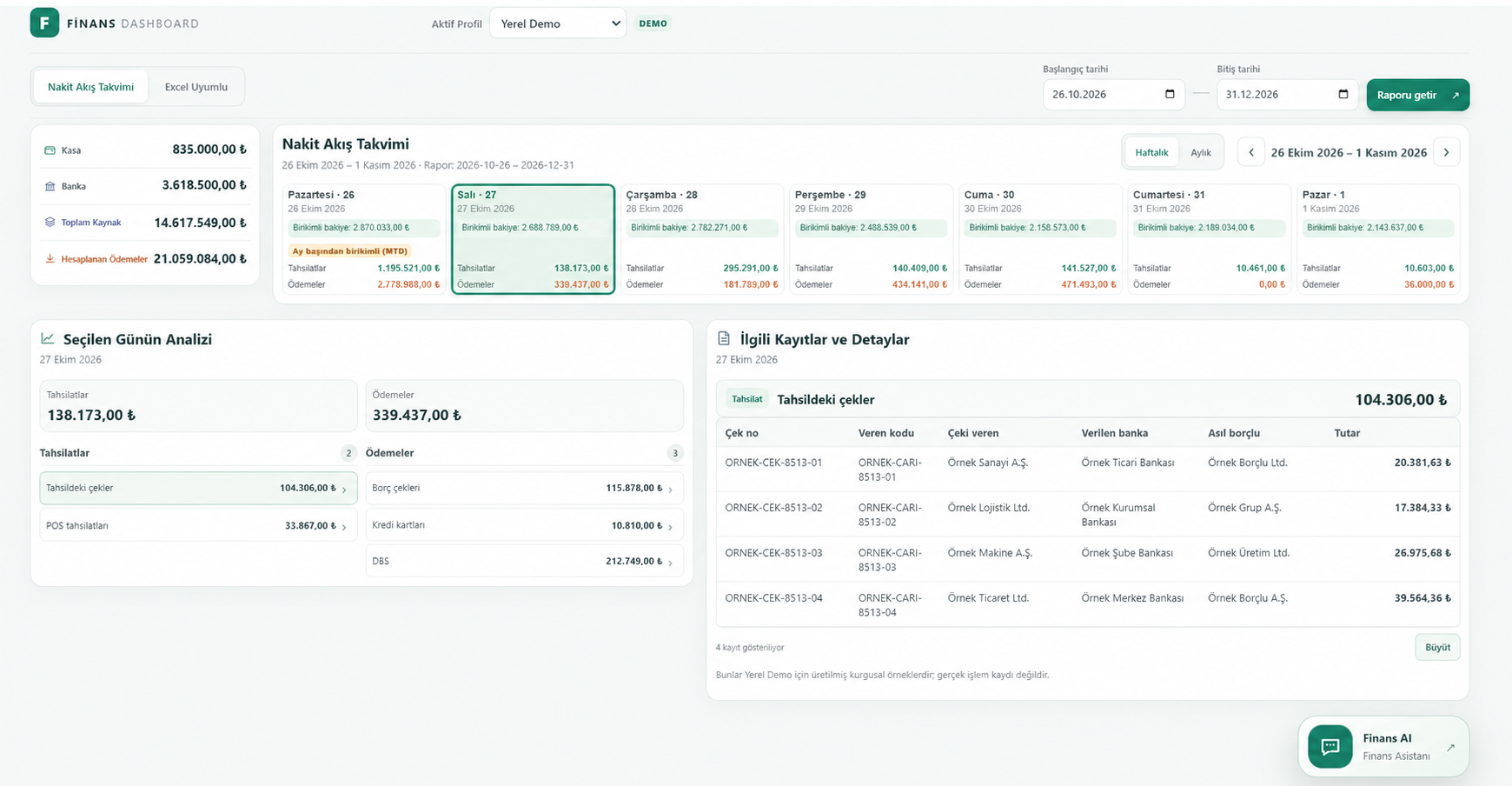Click the Hesaplanan Ödemeler download icon
Screen dimensions: 1512x786
click(x=50, y=258)
